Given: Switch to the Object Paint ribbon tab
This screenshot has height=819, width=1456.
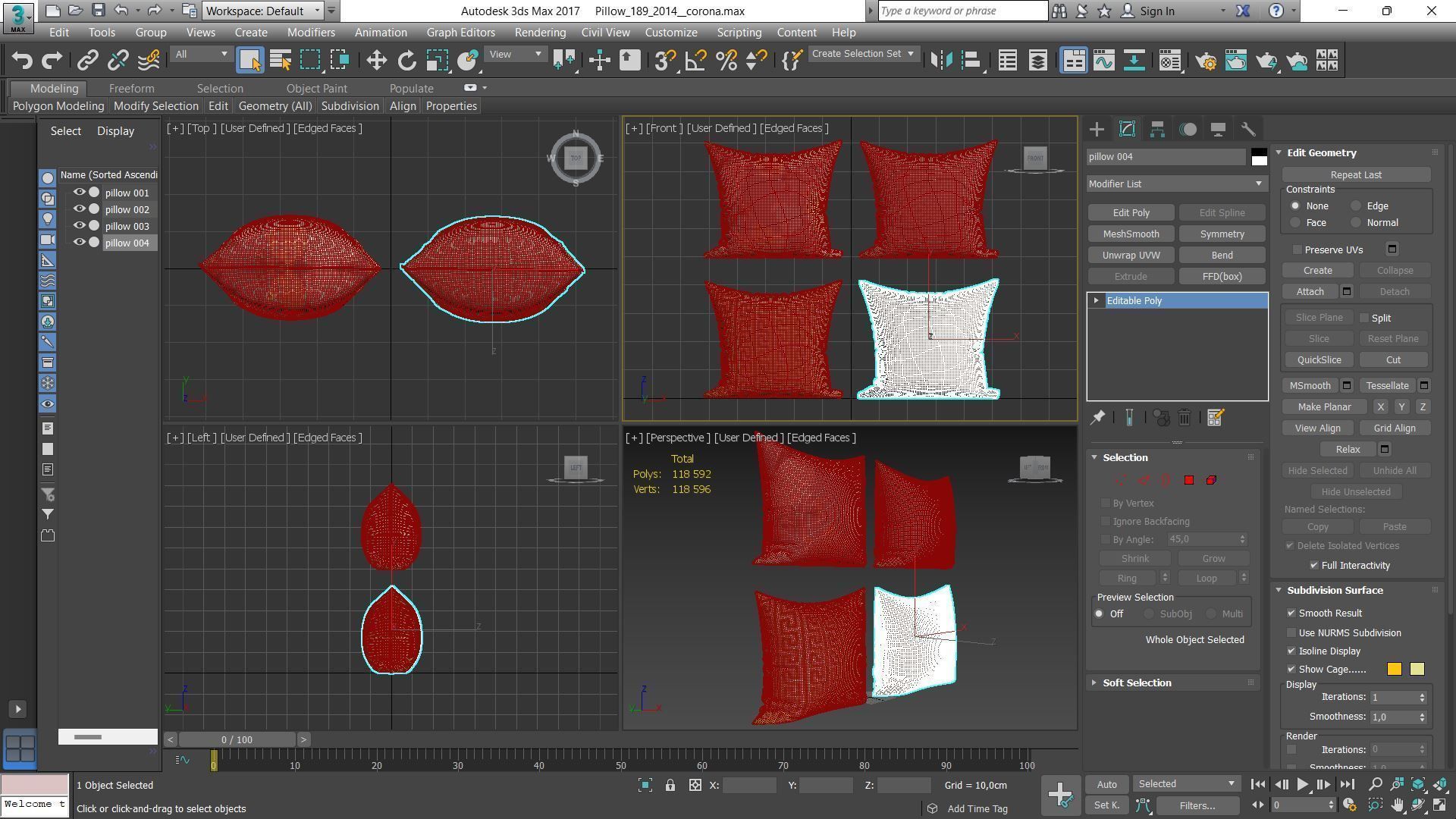Looking at the screenshot, I should coord(316,89).
